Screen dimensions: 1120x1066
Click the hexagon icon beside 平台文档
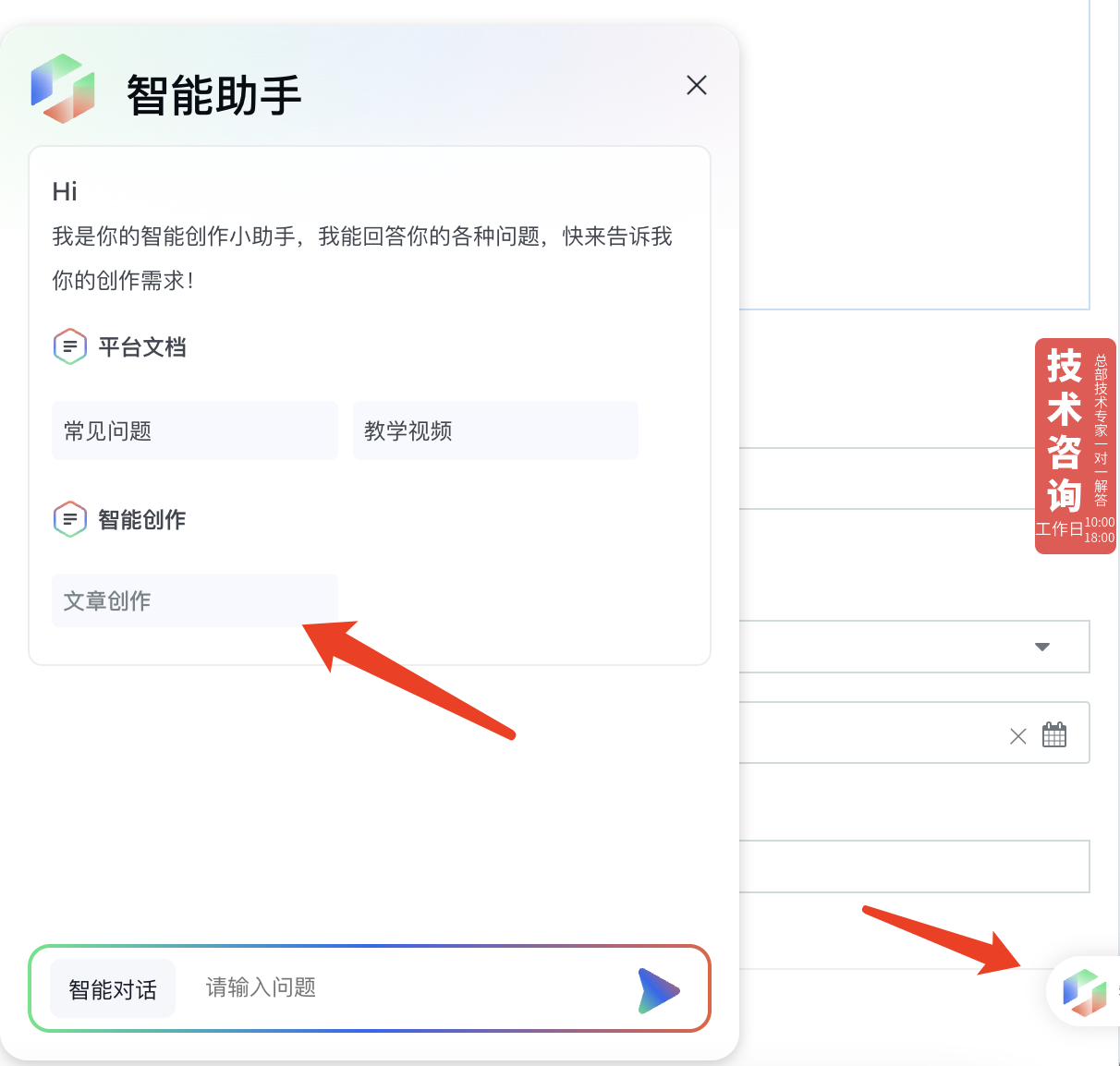tap(70, 347)
